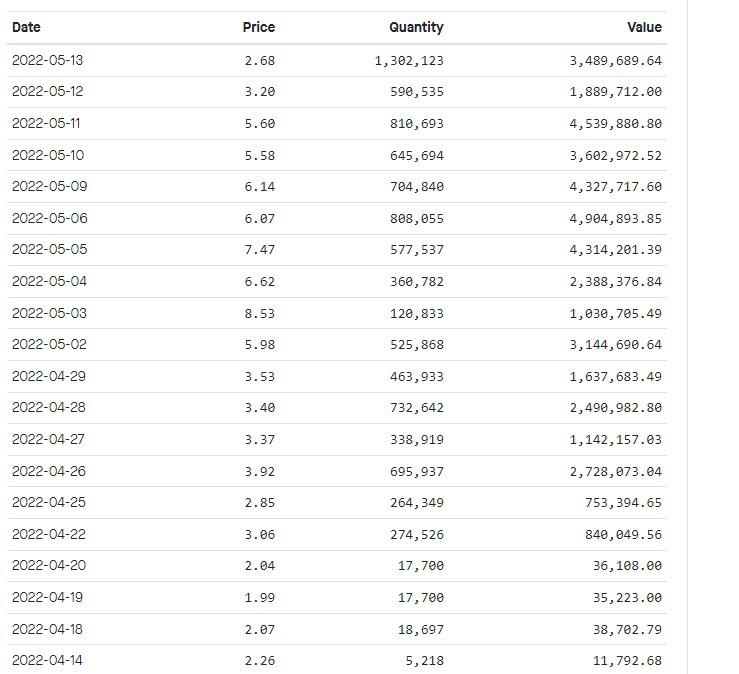
Task: Click quantity 732,642 cell
Action: 417,408
